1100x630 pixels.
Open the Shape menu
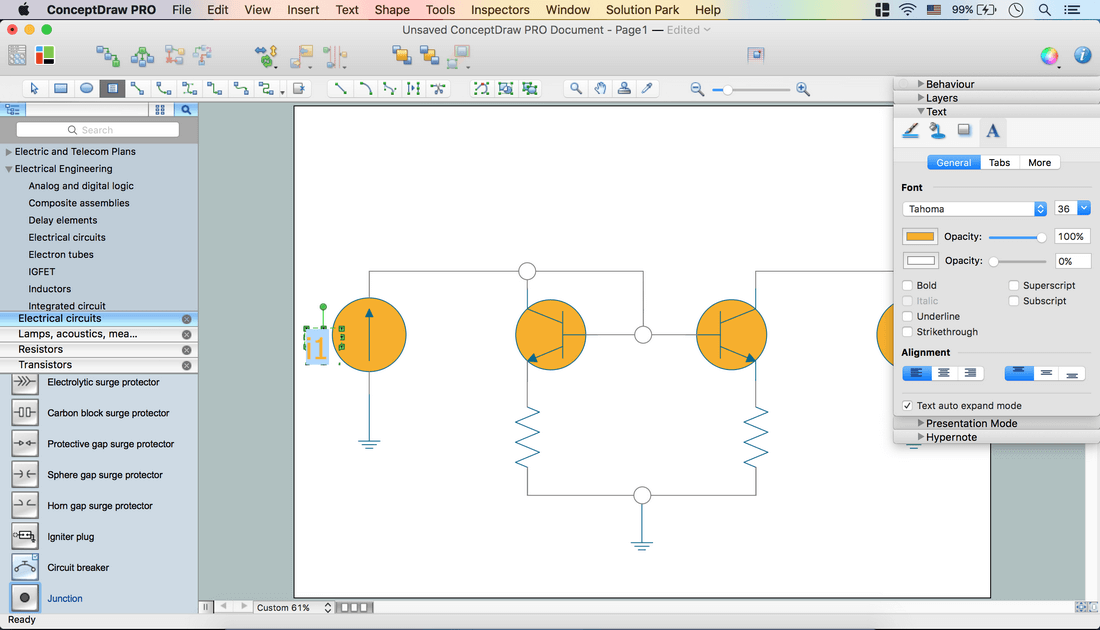(x=392, y=10)
